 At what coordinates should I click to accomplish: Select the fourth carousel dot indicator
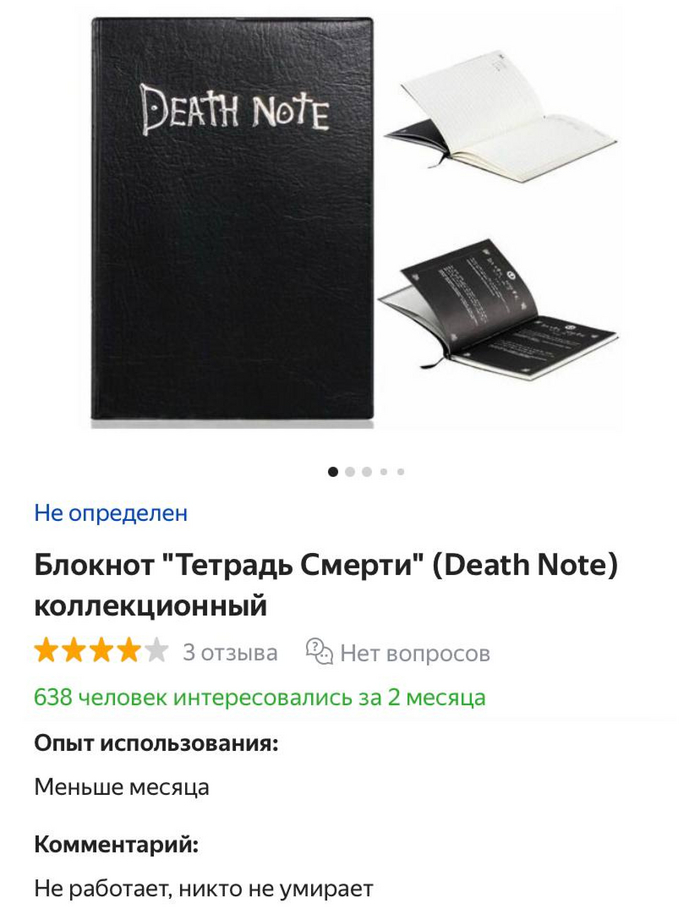coord(384,471)
